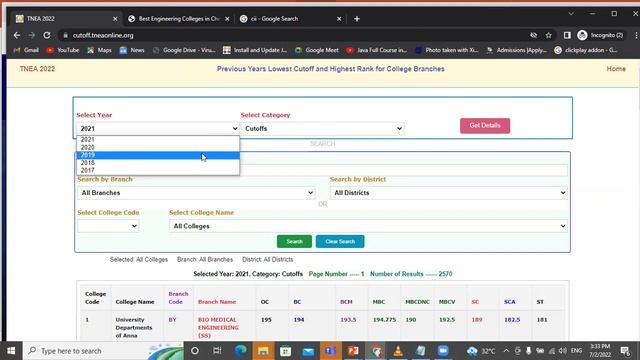This screenshot has height=360, width=640.
Task: Focus Windows taskbar search box
Action: coord(104,351)
